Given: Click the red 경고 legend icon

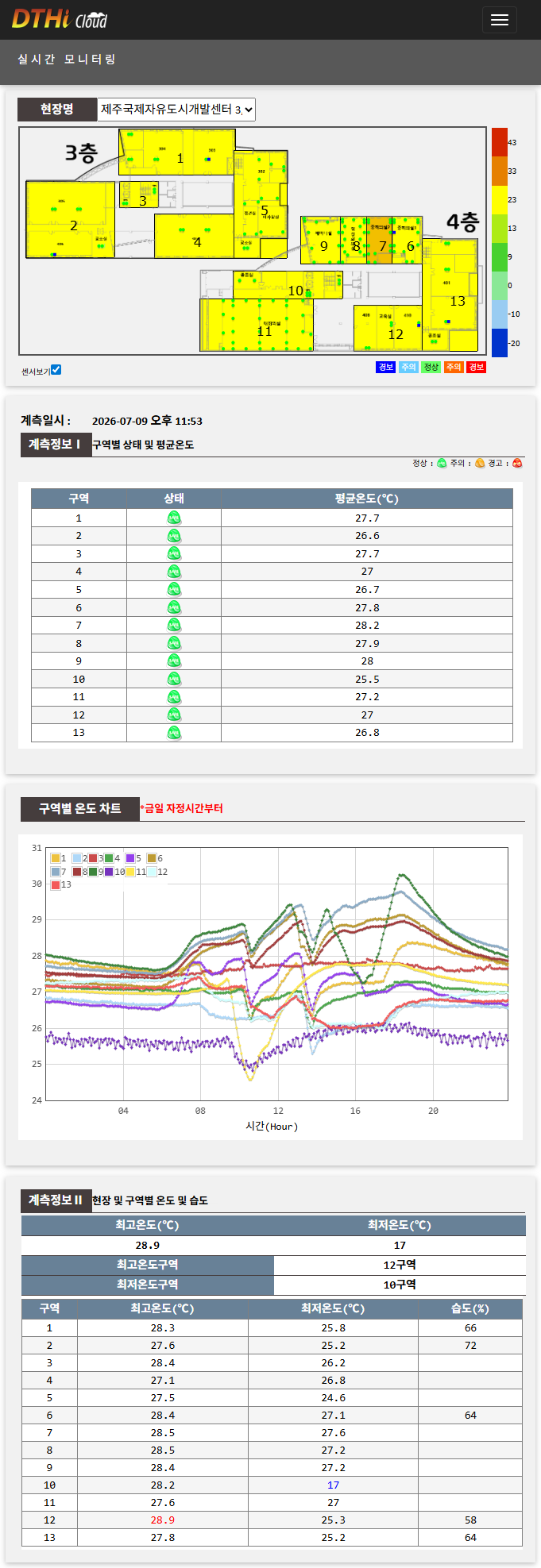Looking at the screenshot, I should pos(517,464).
